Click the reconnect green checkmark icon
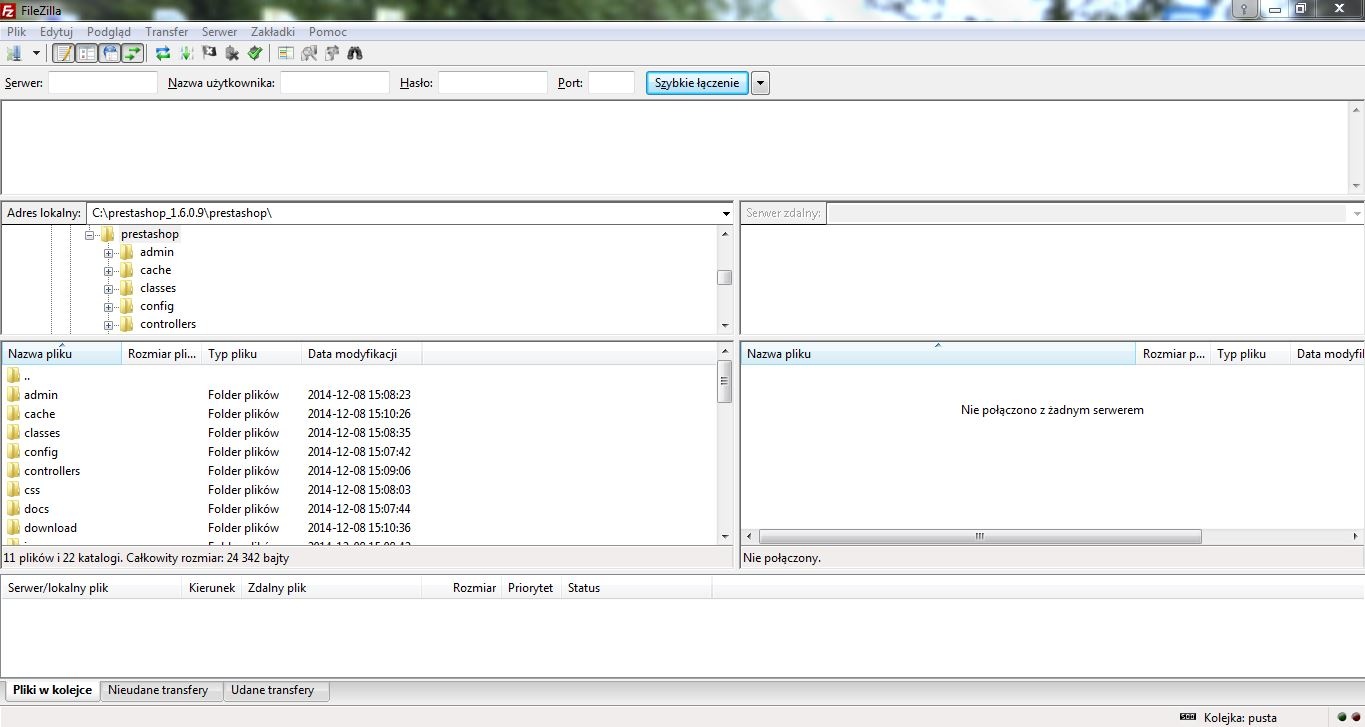 click(255, 53)
